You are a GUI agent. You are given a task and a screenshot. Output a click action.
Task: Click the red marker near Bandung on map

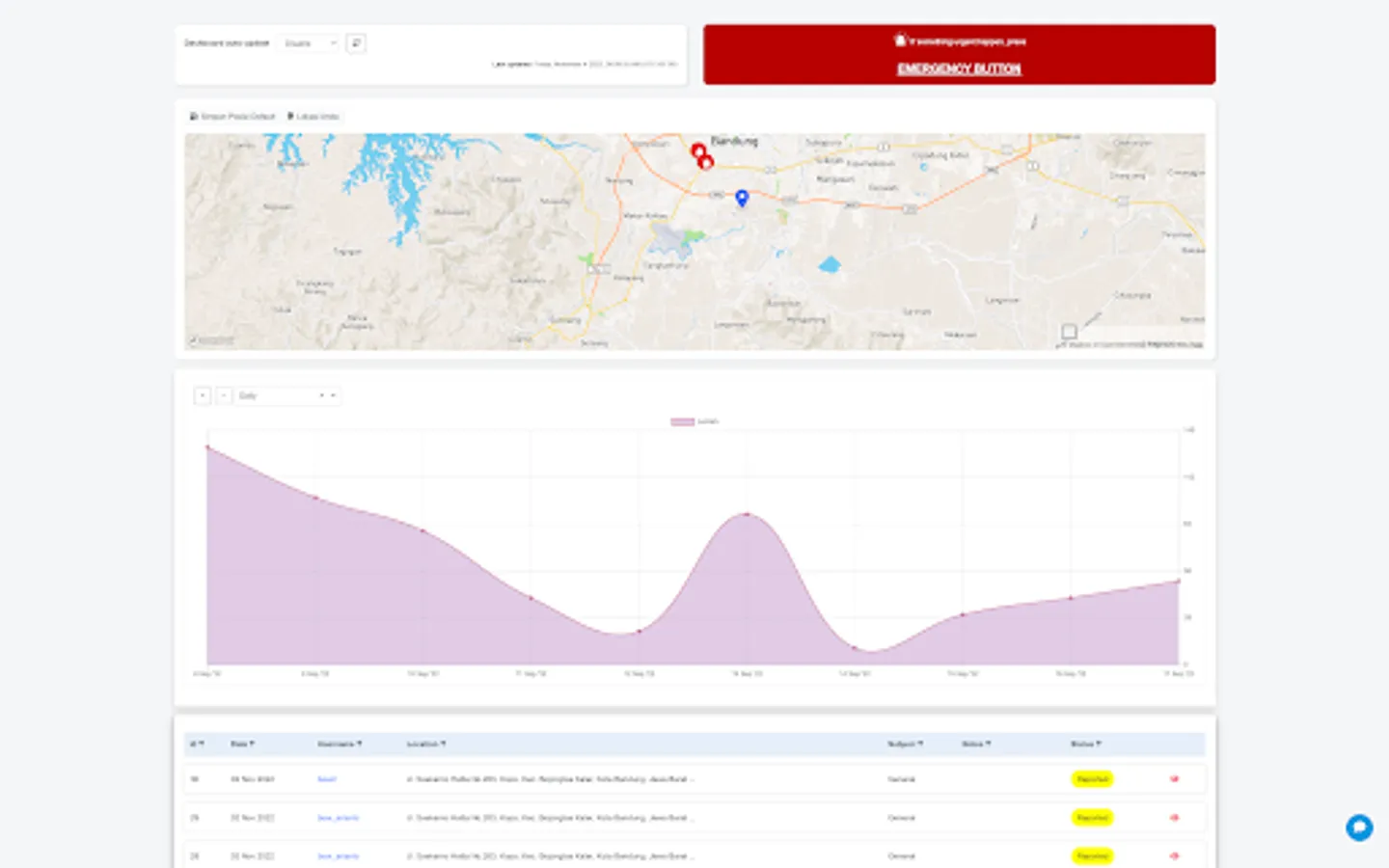698,151
